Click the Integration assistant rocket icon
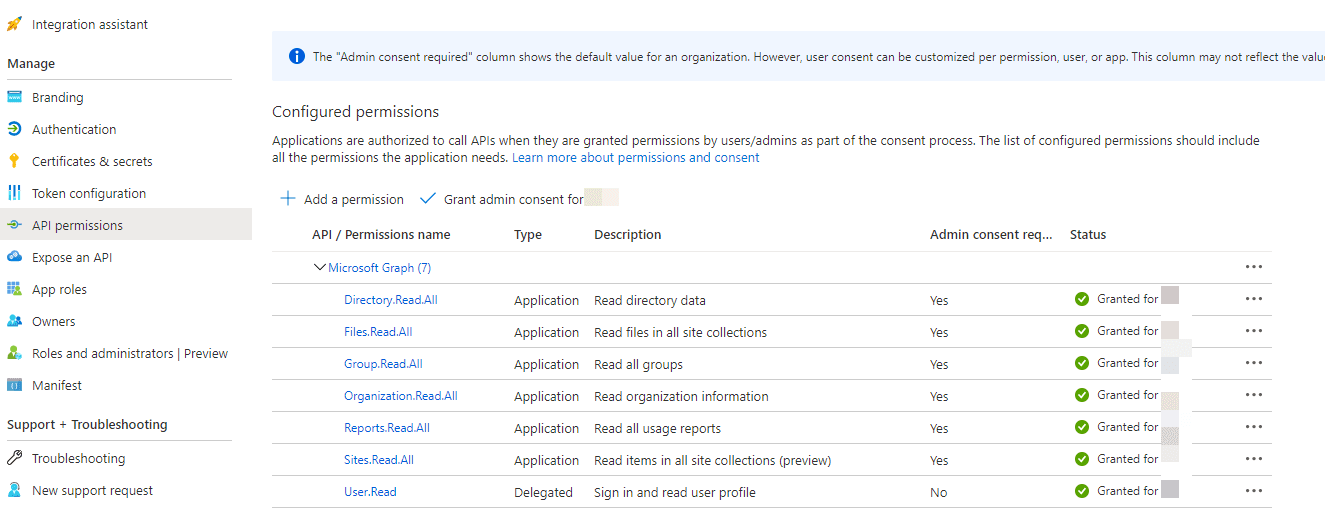The width and height of the screenshot is (1325, 516). (x=14, y=24)
